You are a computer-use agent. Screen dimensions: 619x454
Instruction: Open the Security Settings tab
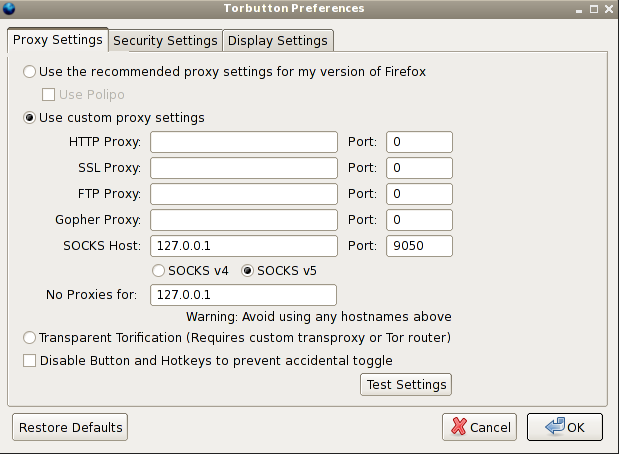pos(165,41)
